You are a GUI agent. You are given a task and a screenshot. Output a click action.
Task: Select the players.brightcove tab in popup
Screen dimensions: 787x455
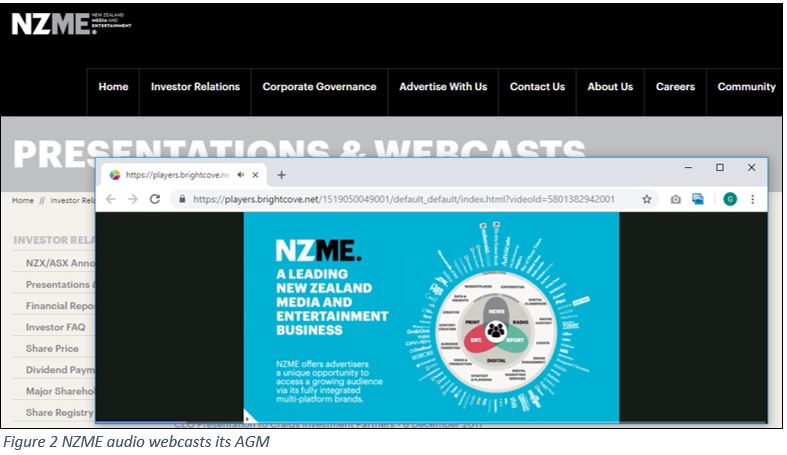click(183, 175)
